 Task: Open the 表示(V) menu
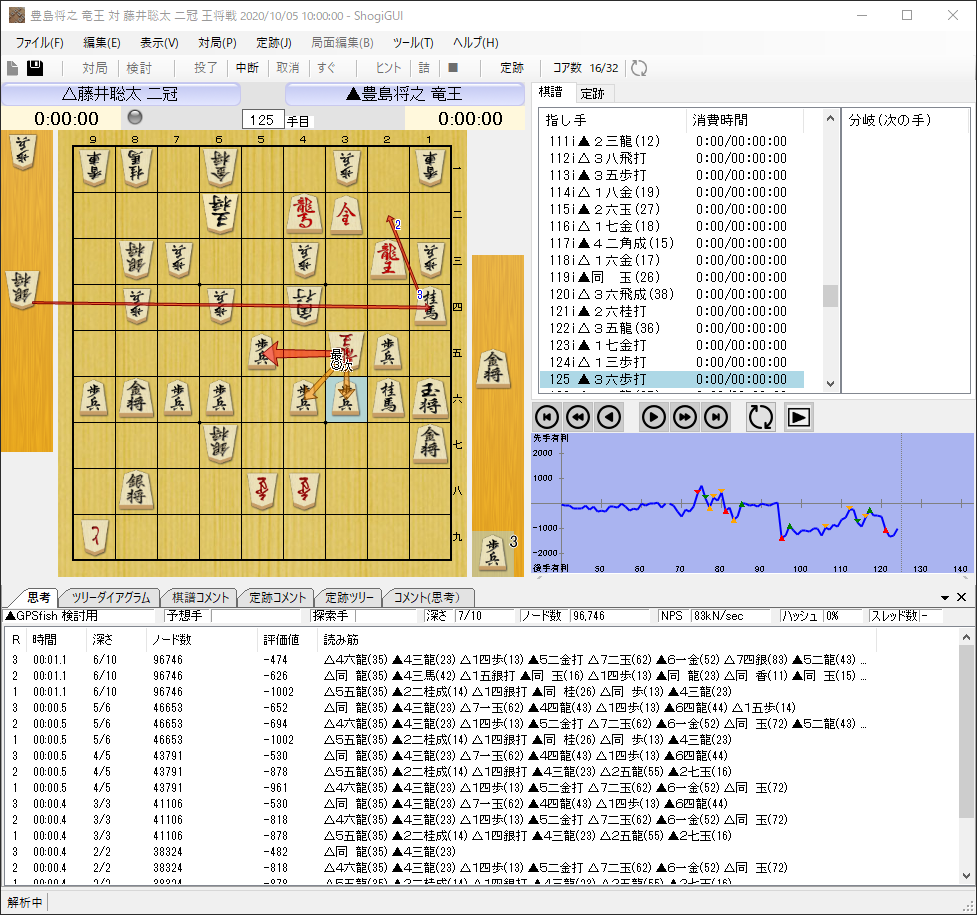[159, 43]
